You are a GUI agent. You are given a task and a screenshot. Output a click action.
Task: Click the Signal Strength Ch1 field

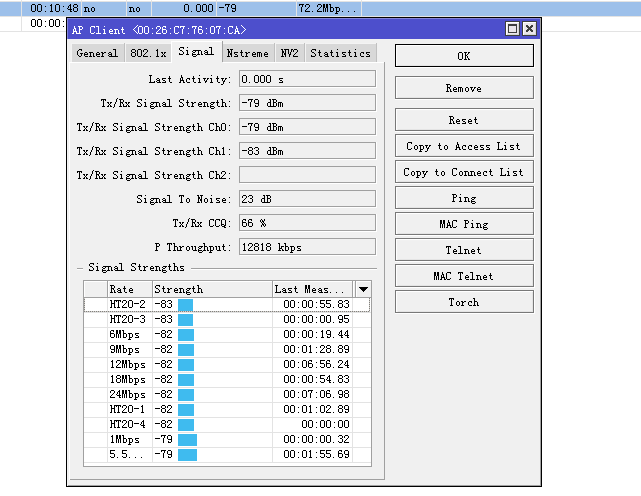click(307, 151)
